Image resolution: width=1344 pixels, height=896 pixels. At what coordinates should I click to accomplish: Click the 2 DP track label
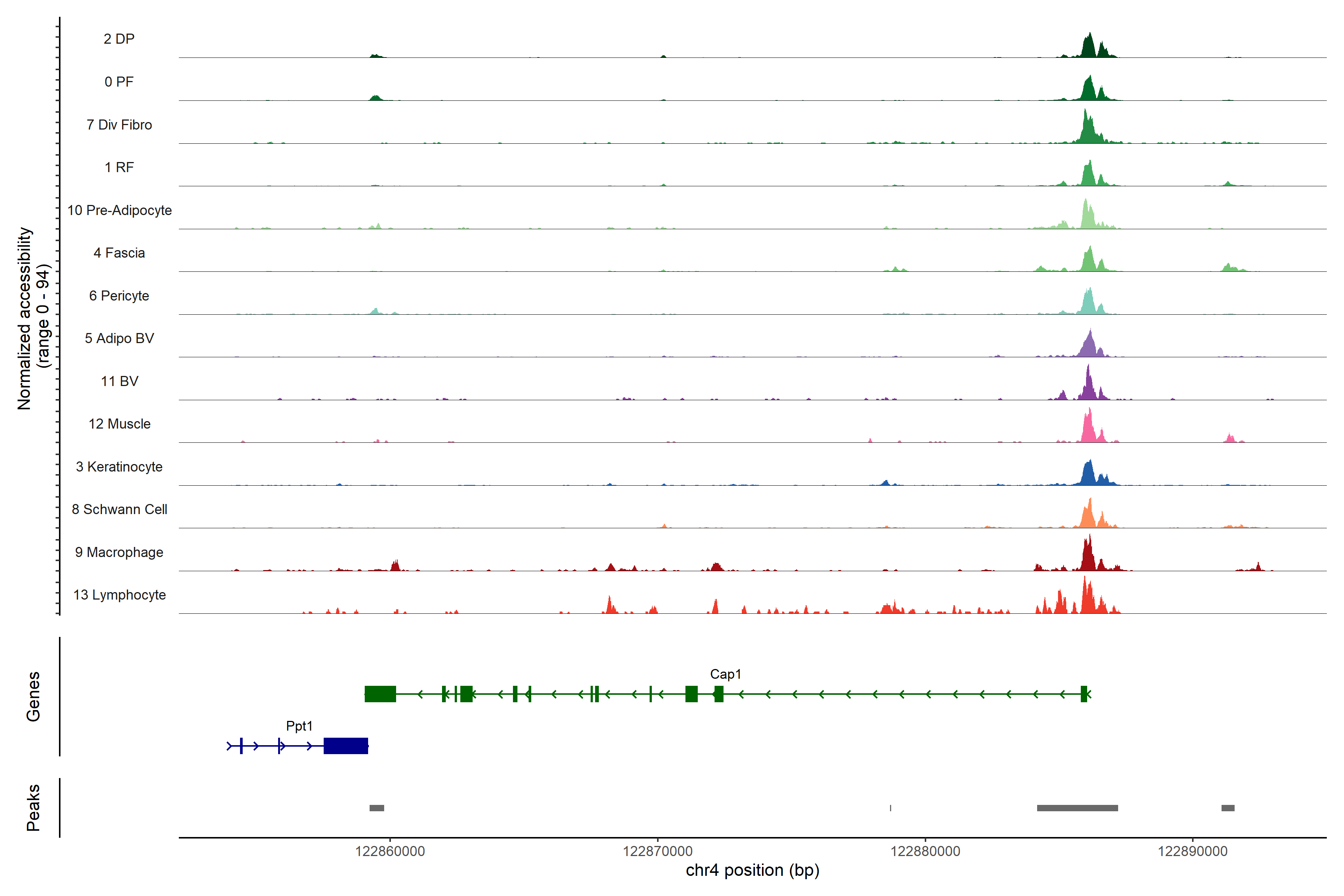click(119, 39)
